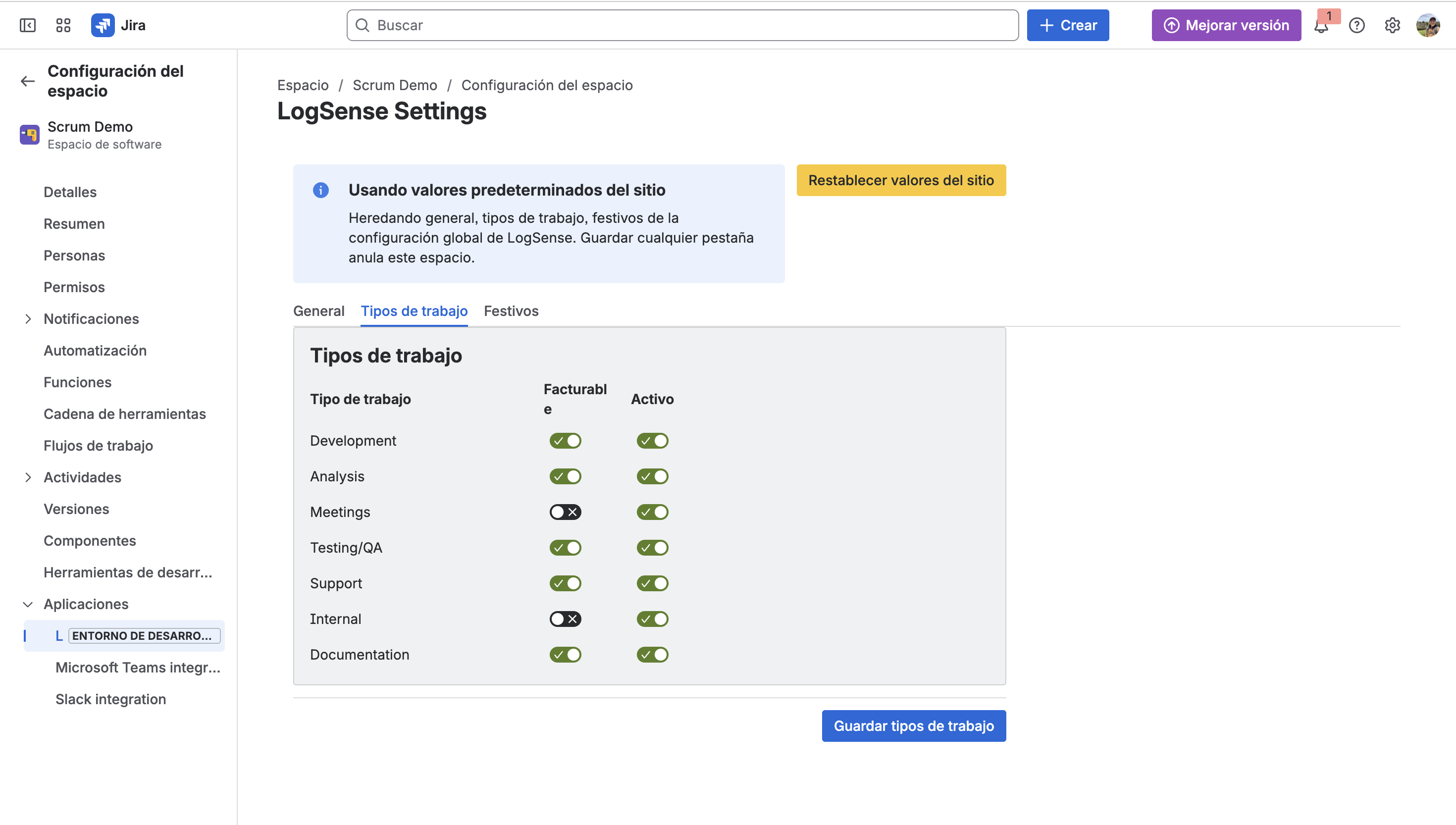Click Guardar tipos de trabajo

pos(913,726)
